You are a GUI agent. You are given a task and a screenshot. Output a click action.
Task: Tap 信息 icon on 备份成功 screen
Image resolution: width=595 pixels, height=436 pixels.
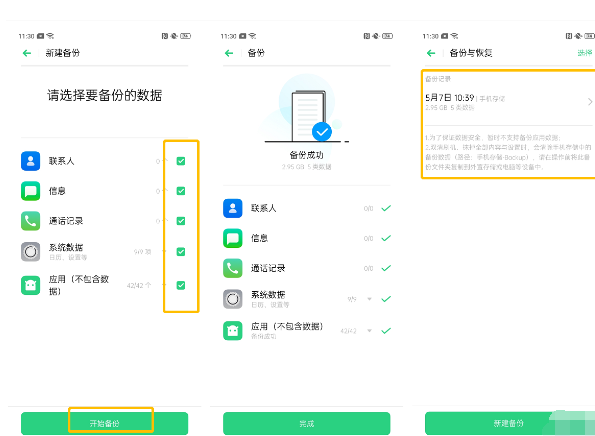tap(233, 238)
